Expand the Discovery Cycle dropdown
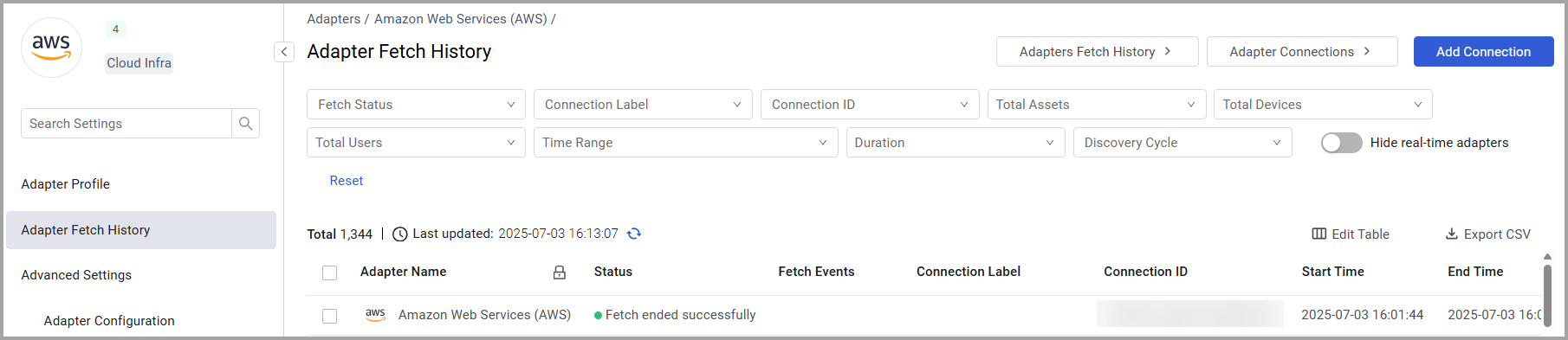Screen dimensions: 1568x340 pyautogui.click(x=1182, y=143)
